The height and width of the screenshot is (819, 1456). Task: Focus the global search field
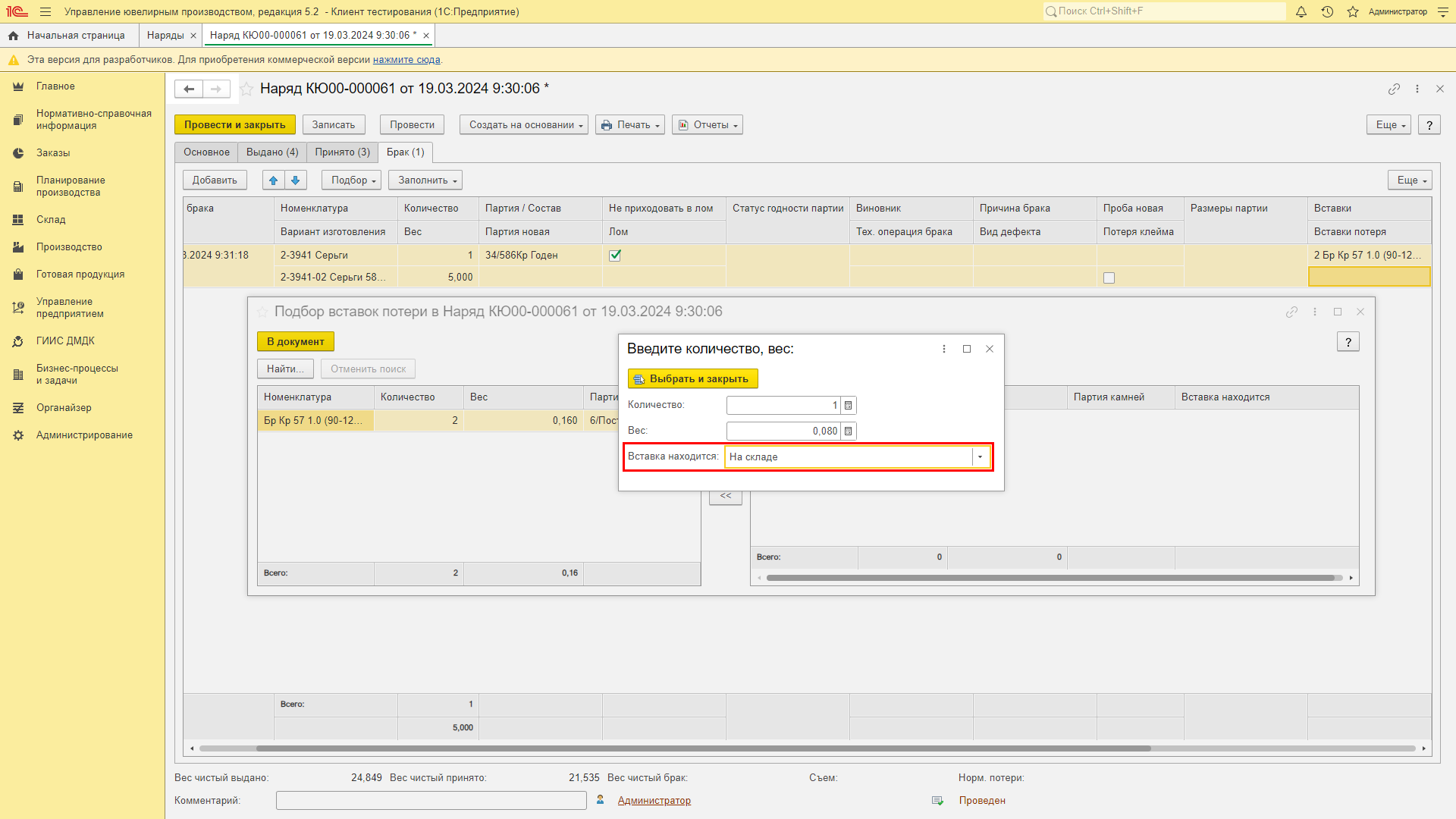coord(1164,11)
